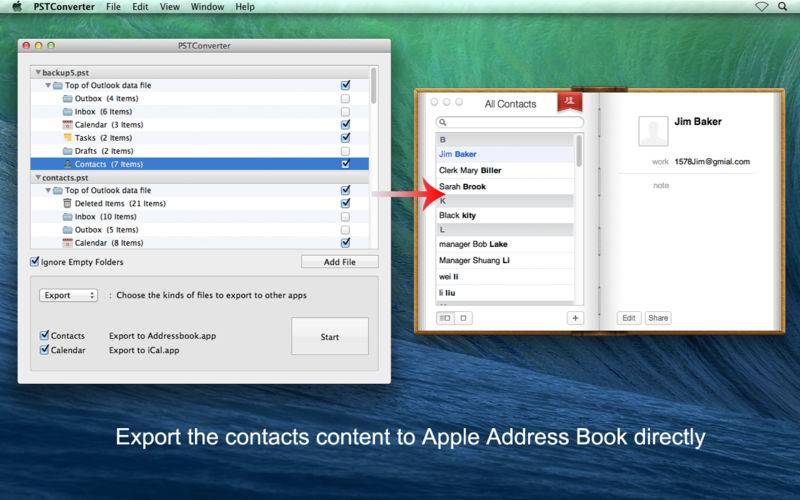The width and height of the screenshot is (800, 500).
Task: Open the Help menu
Action: pyautogui.click(x=245, y=7)
